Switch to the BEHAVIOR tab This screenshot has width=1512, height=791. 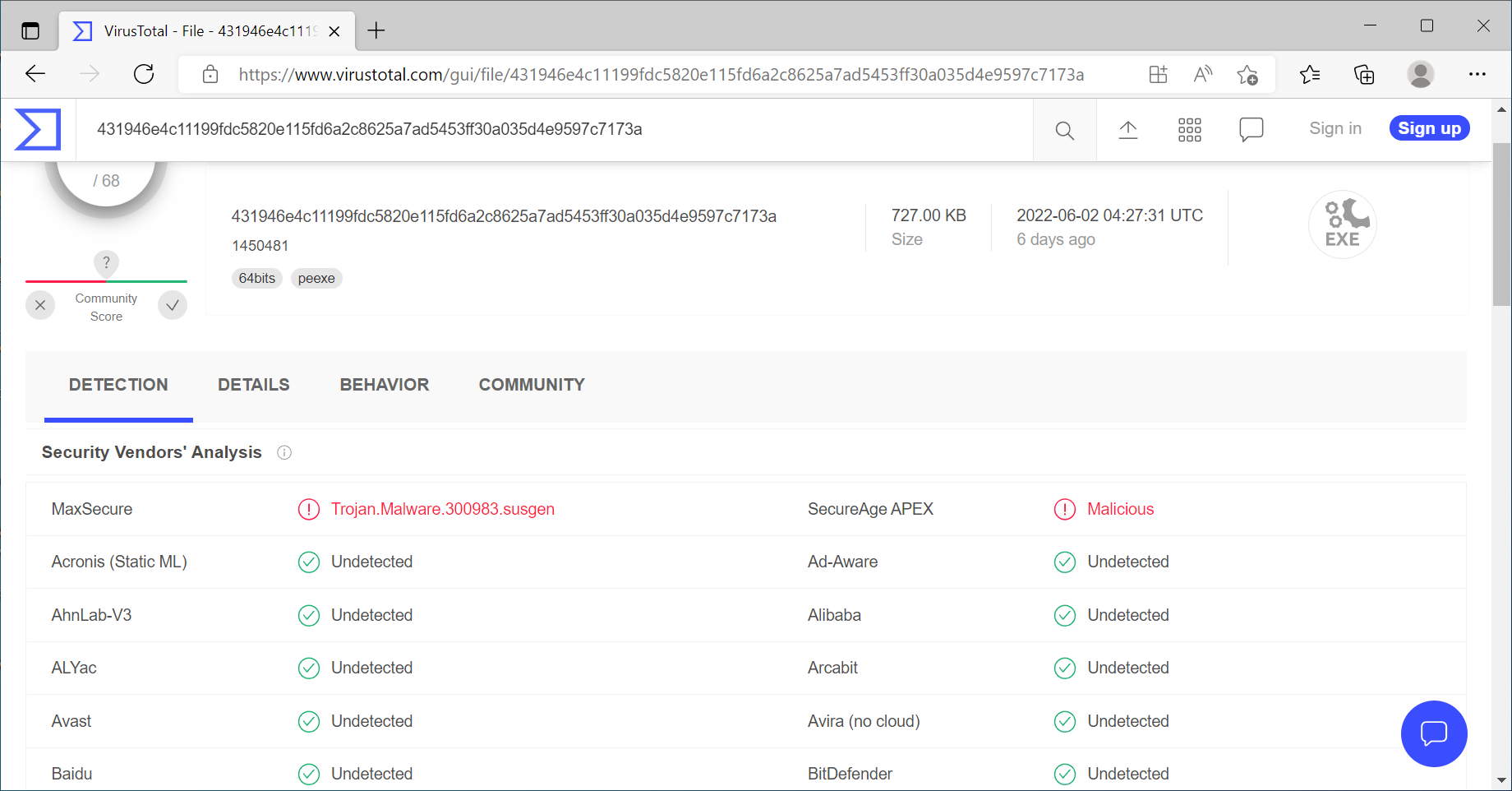point(384,385)
